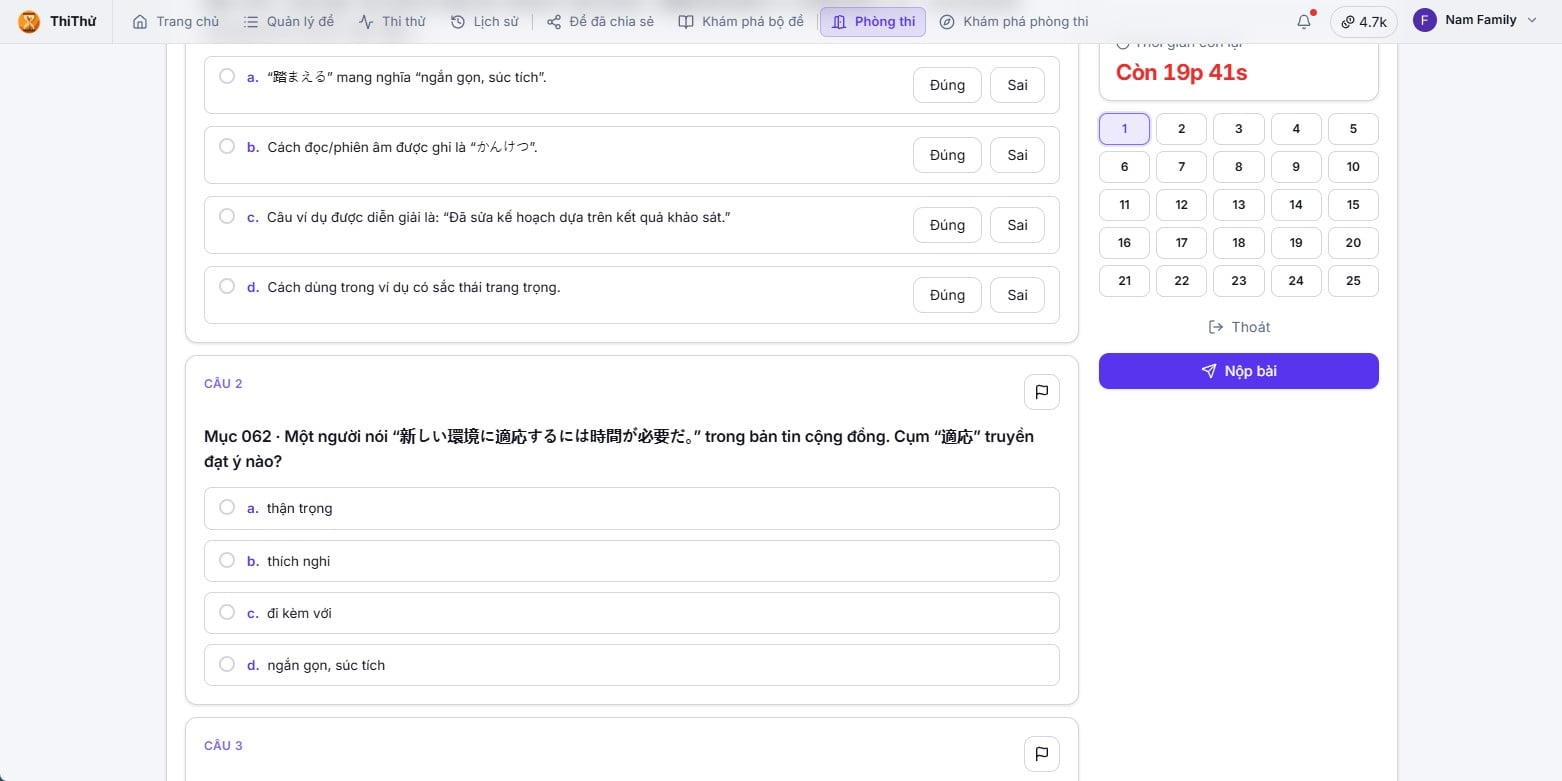Viewport: 1562px width, 781px height.
Task: Open Khám phá bộ đề
Action: (x=741, y=21)
